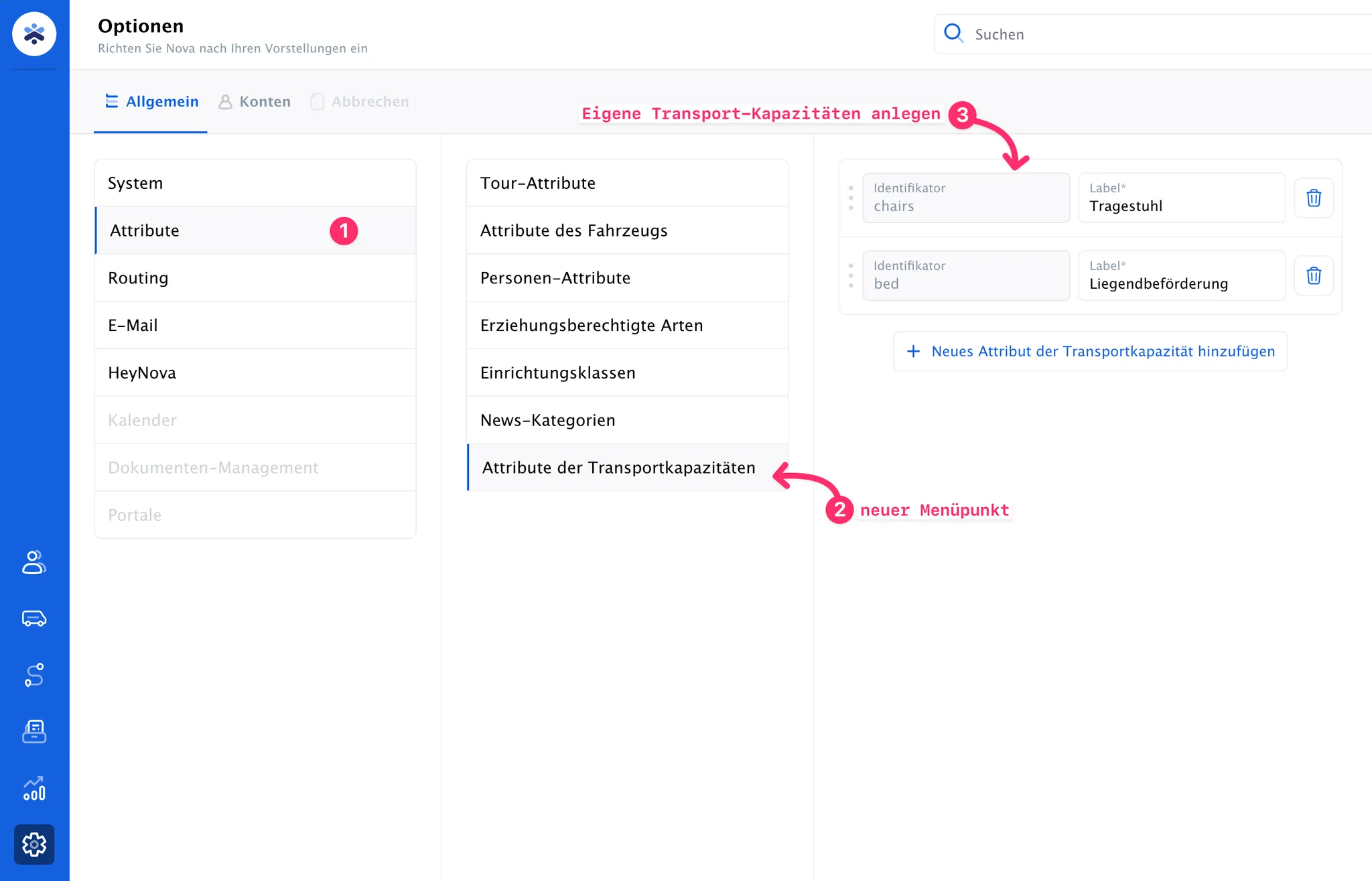Click the Nova logo icon
The width and height of the screenshot is (1372, 881).
(34, 33)
